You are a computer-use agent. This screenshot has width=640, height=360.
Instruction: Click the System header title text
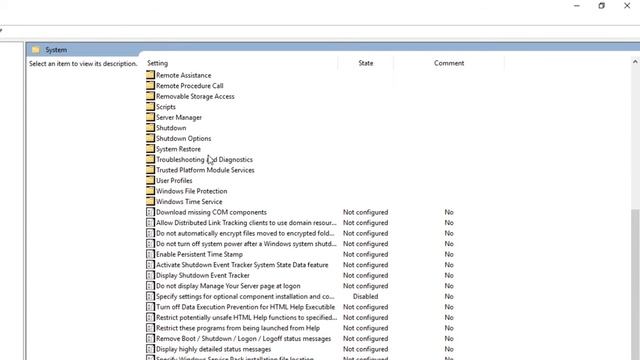click(x=56, y=50)
